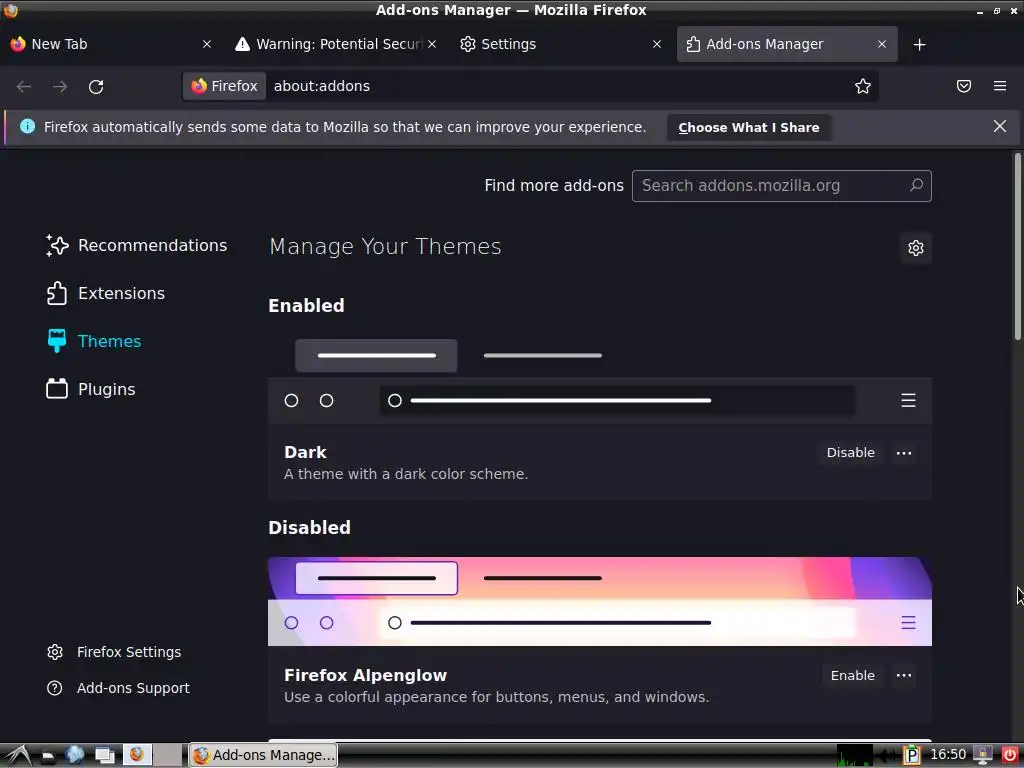
Task: Click the Dark theme name
Action: click(305, 452)
